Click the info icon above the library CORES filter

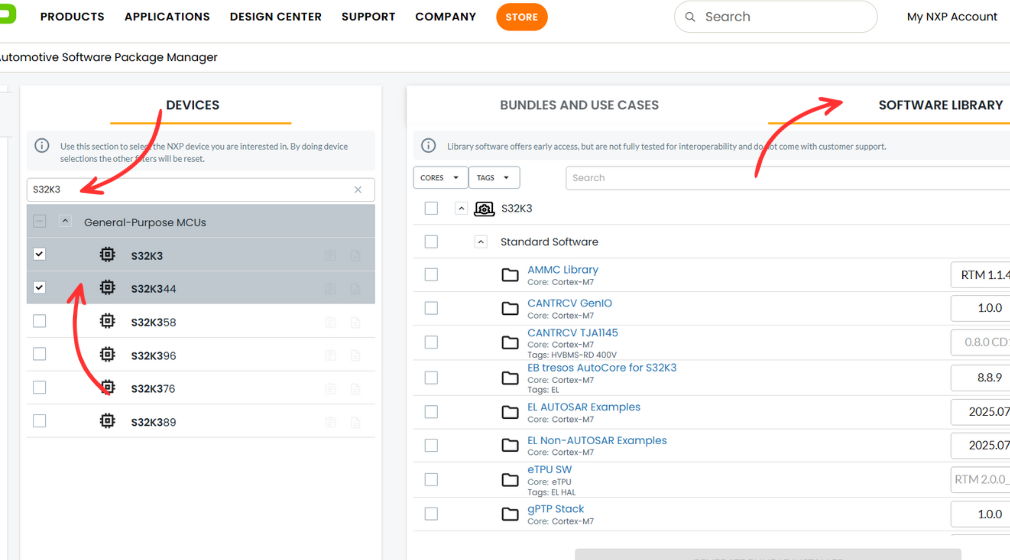point(428,146)
